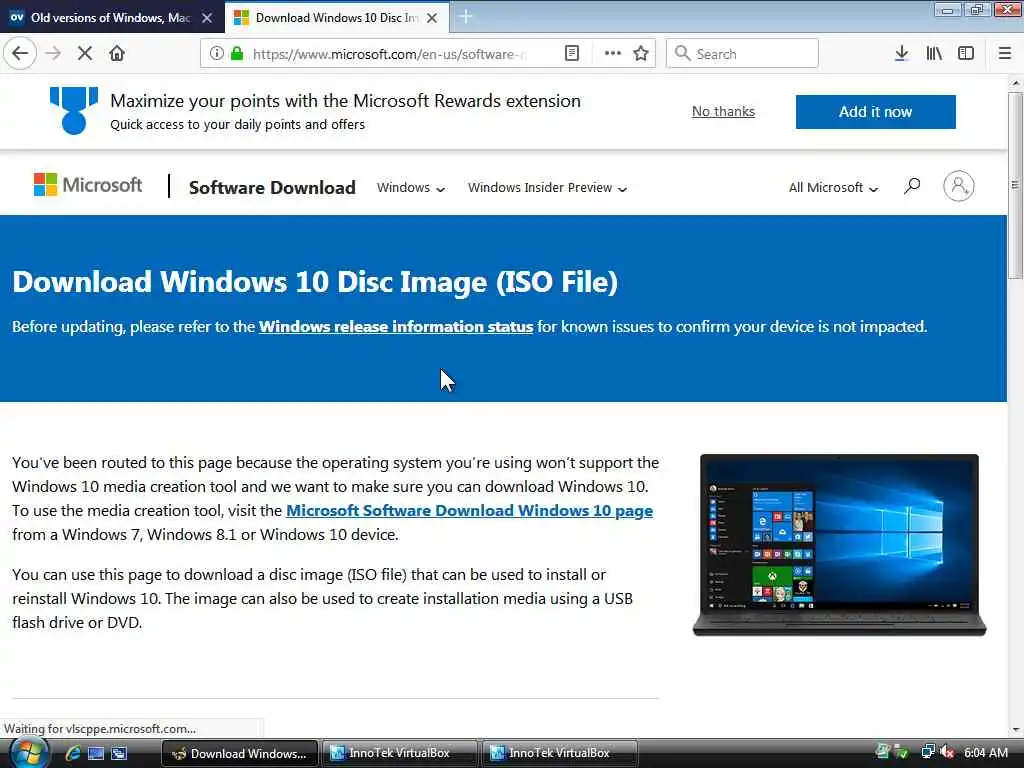Launch Internet Explorer from quick launch
Viewport: 1024px width, 768px height.
point(72,754)
